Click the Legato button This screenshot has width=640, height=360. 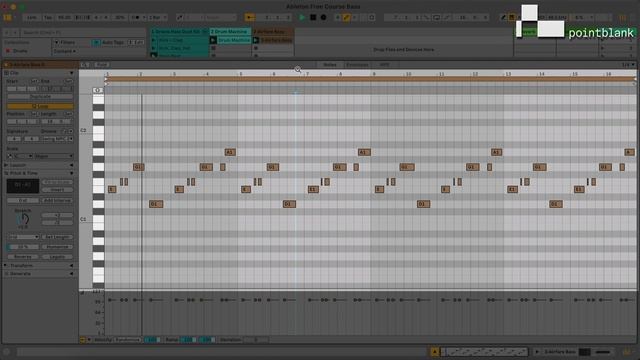point(58,257)
